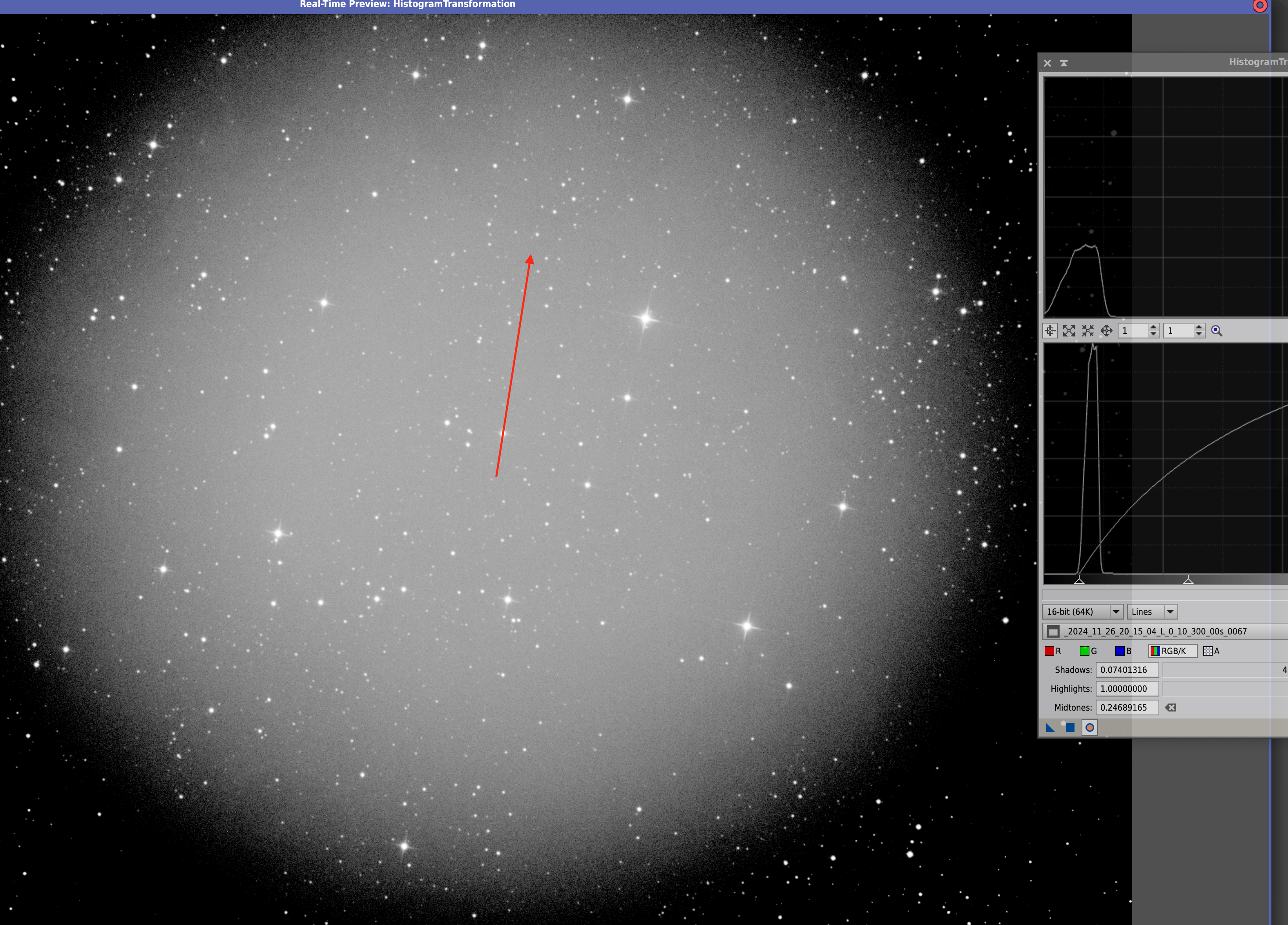Open the 16-bit (64K) resolution dropdown
Viewport: 1288px width, 925px height.
tap(1083, 612)
